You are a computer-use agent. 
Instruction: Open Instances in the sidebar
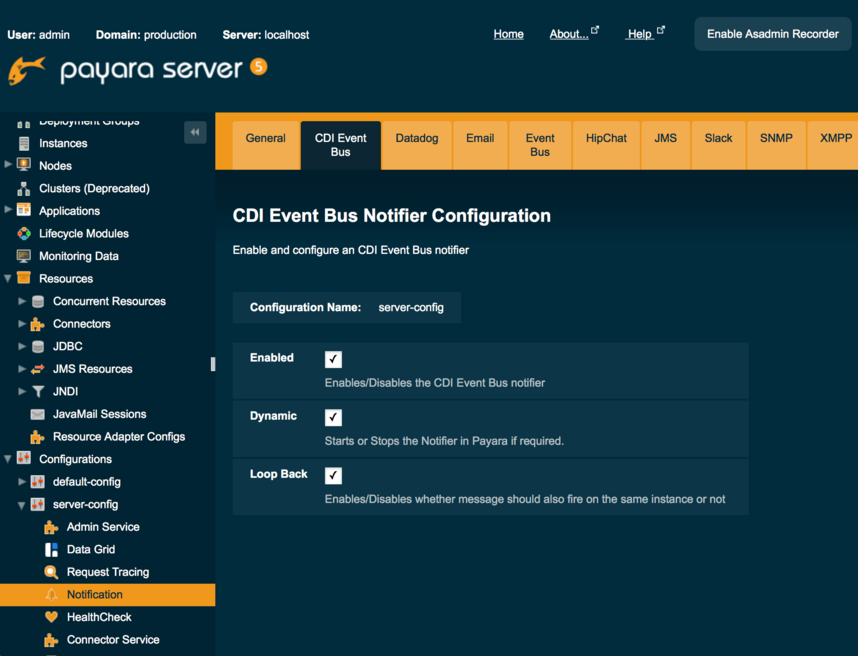(x=63, y=143)
